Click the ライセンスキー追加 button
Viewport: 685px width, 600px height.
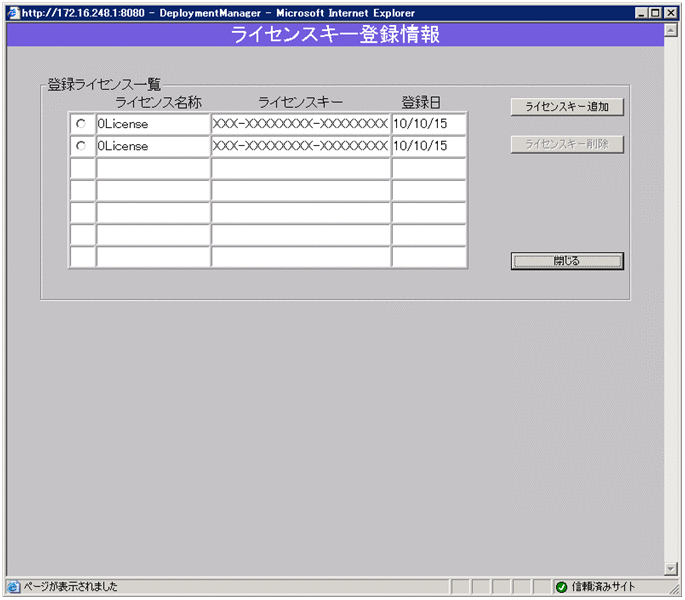[x=567, y=107]
